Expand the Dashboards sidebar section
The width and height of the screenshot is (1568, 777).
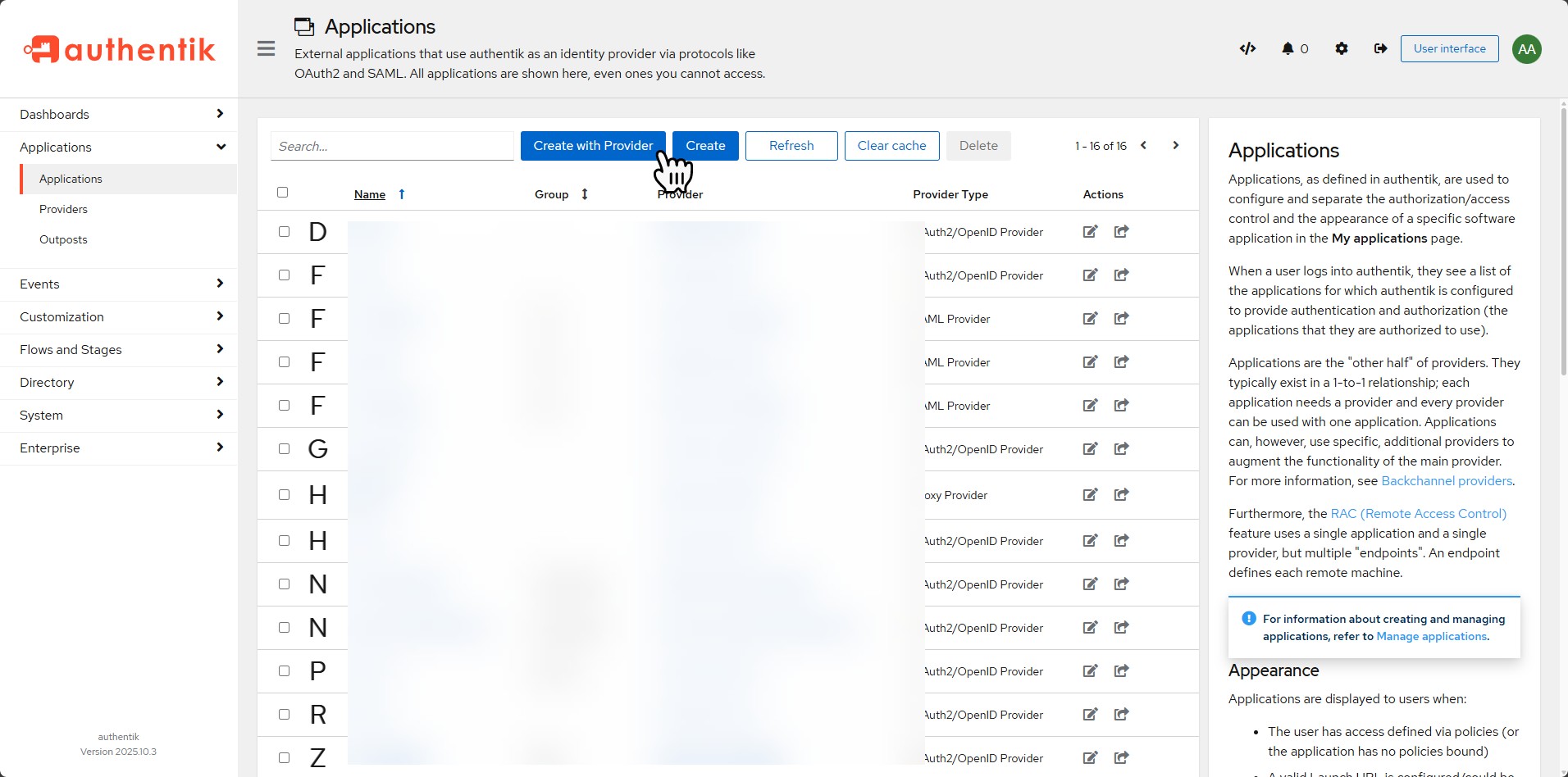pyautogui.click(x=119, y=115)
